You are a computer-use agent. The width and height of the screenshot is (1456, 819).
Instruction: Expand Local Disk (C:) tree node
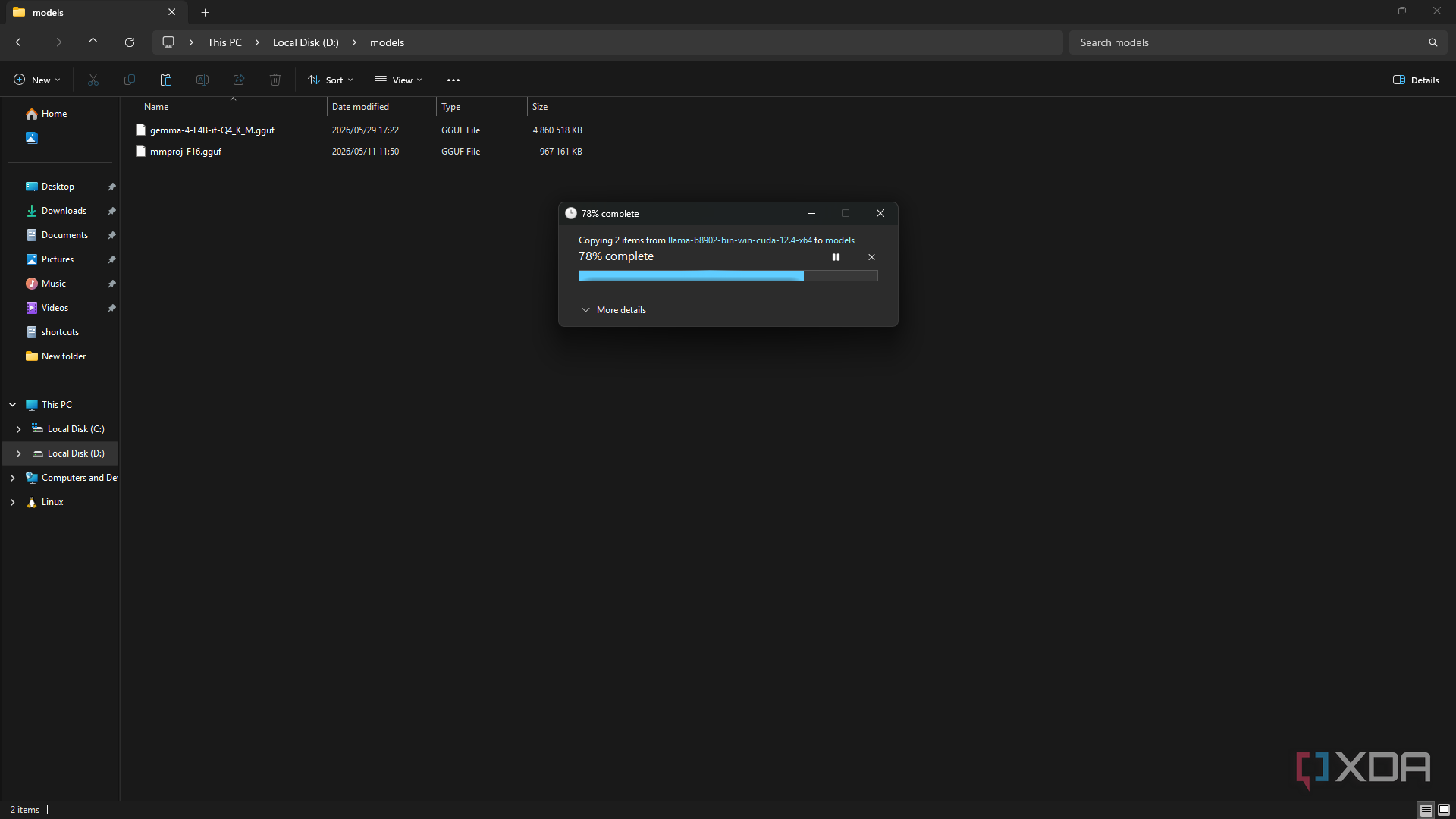tap(18, 429)
